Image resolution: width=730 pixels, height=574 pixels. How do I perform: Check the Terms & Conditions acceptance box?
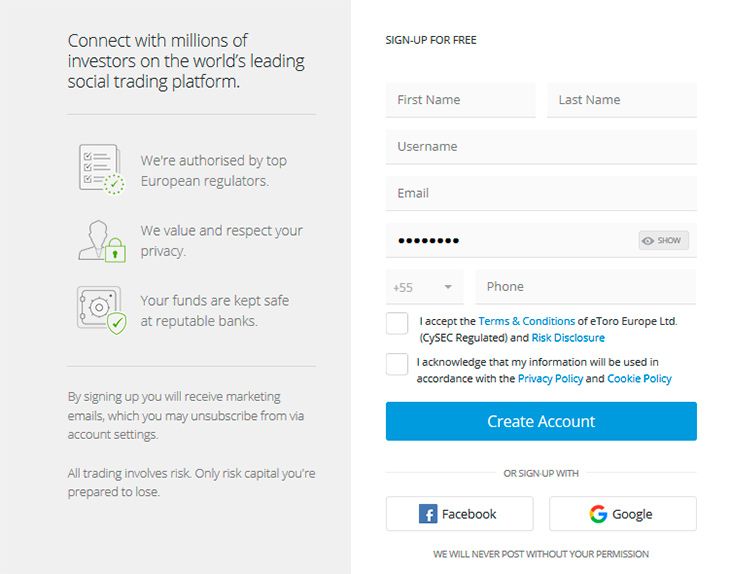click(397, 323)
